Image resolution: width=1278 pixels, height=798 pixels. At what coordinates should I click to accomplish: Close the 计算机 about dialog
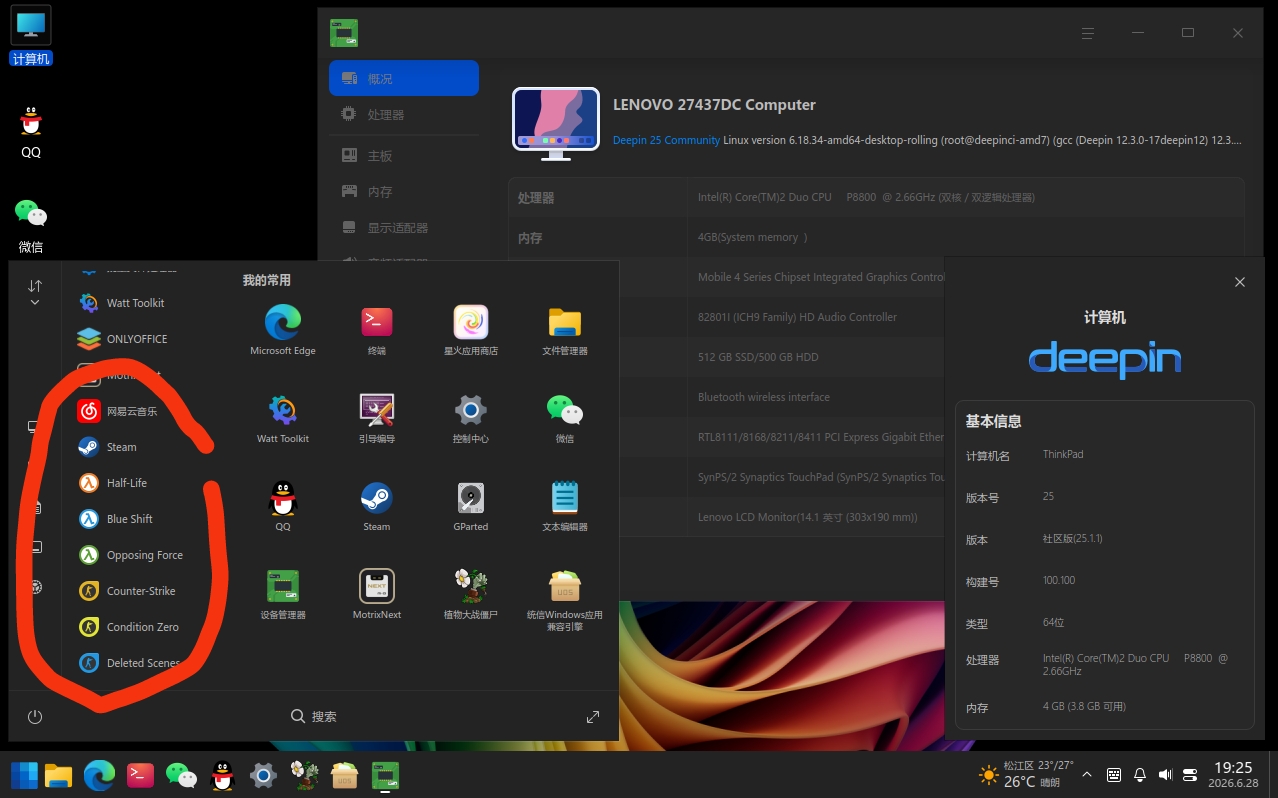tap(1240, 282)
